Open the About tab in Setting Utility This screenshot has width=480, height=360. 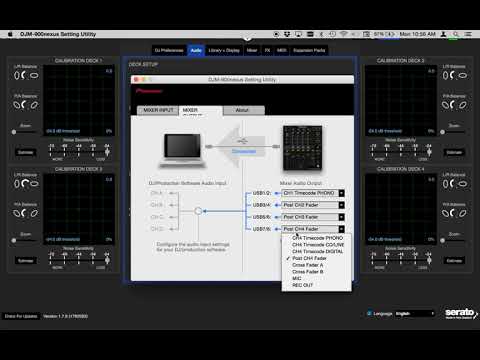[243, 110]
